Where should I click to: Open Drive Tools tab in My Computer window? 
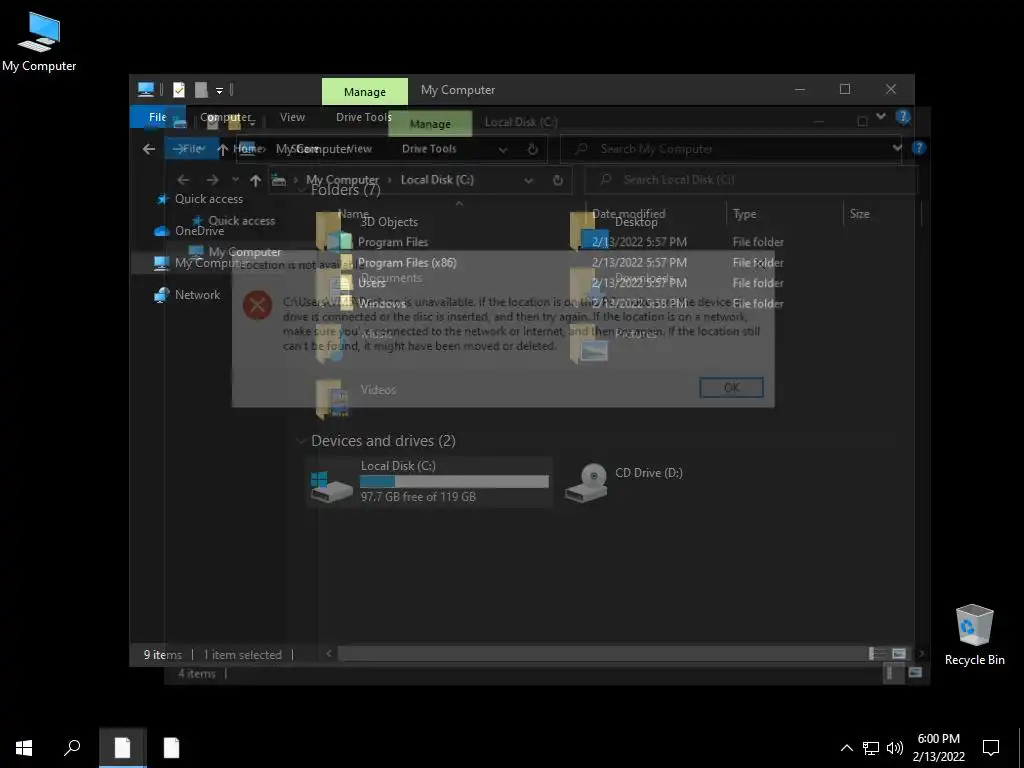364,117
